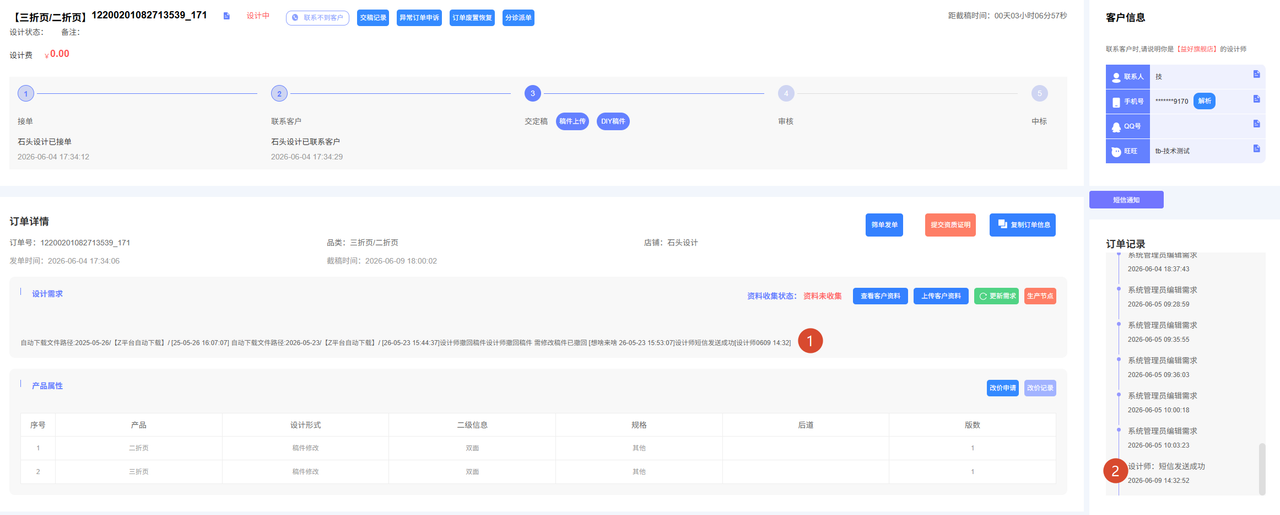Click 资料未收集 status text
This screenshot has height=515, width=1280.
823,296
